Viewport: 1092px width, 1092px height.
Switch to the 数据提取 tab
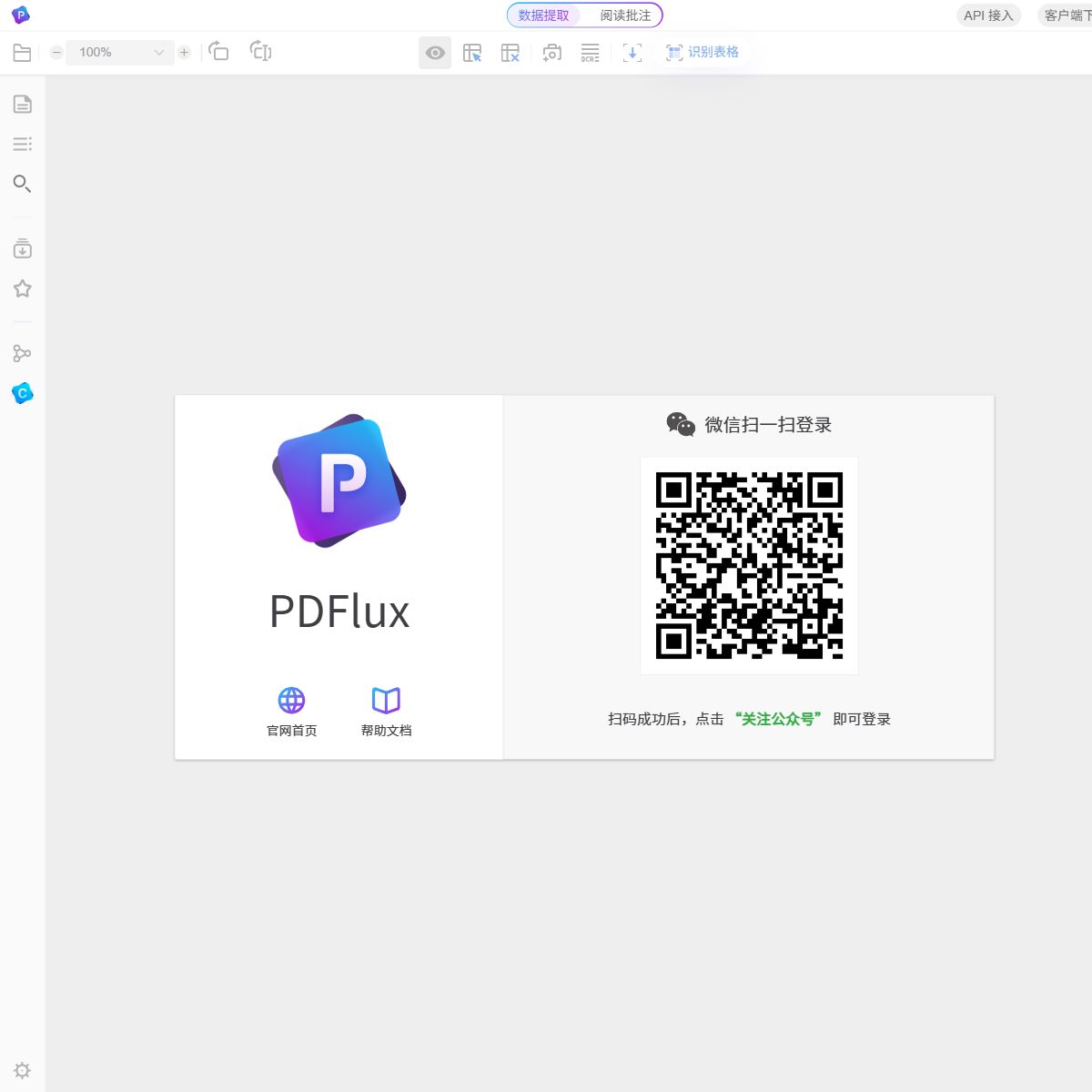pos(543,15)
